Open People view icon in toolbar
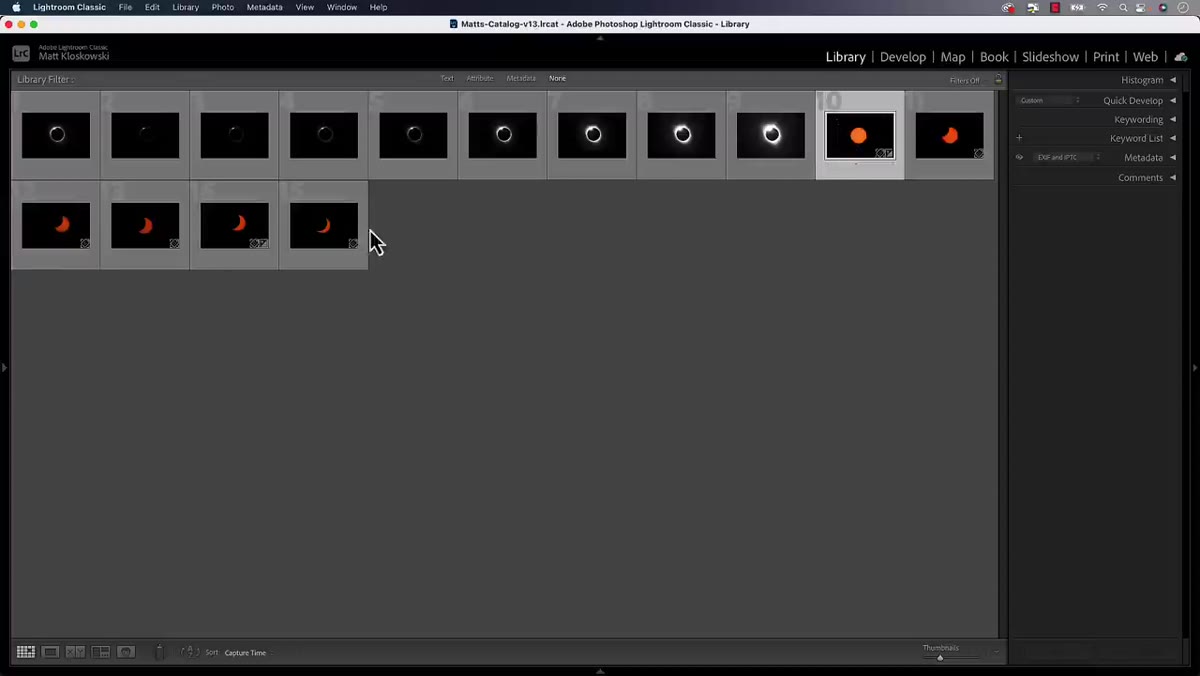The image size is (1200, 676). pyautogui.click(x=126, y=652)
